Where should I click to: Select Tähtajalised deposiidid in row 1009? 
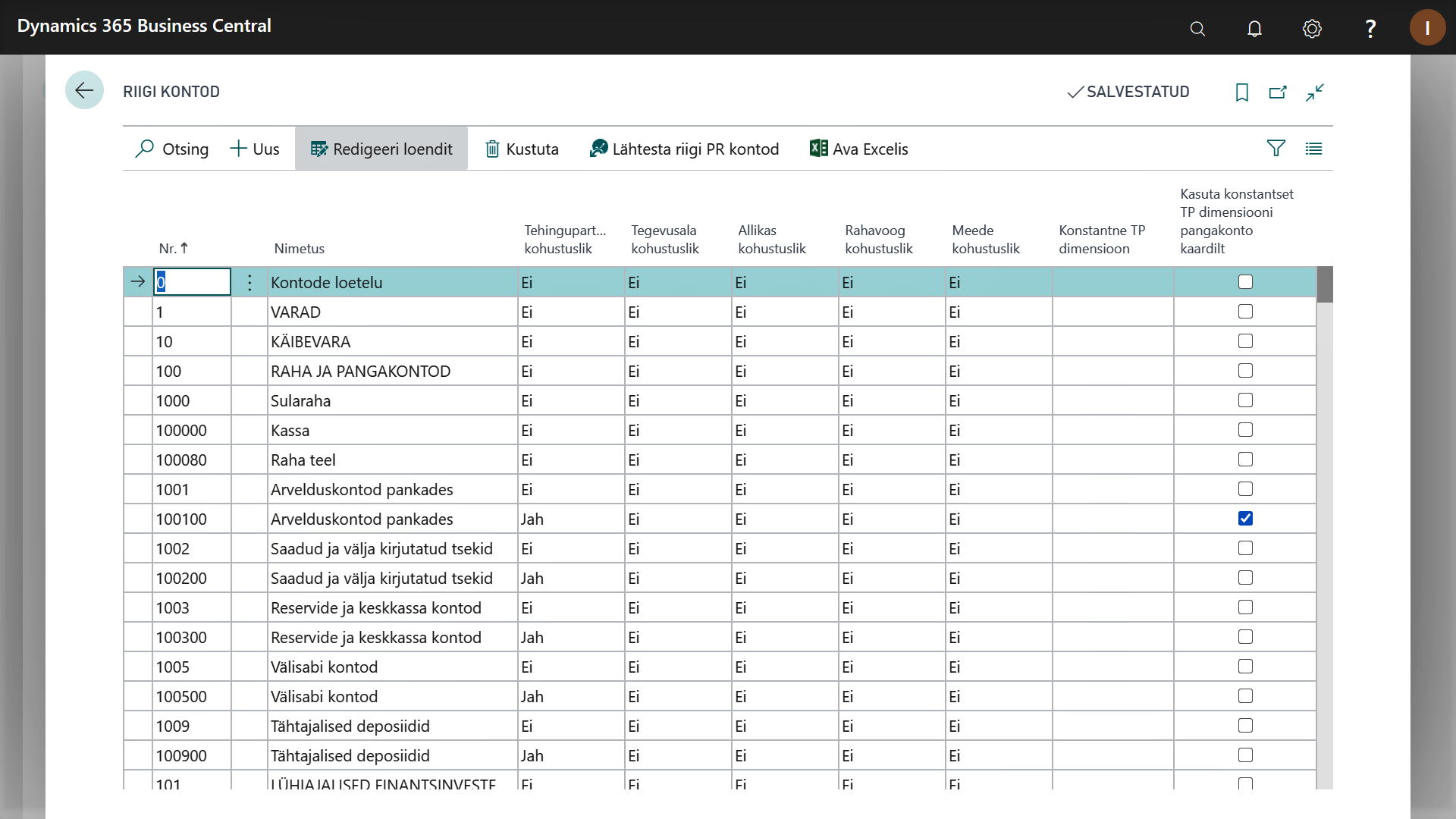(393, 726)
